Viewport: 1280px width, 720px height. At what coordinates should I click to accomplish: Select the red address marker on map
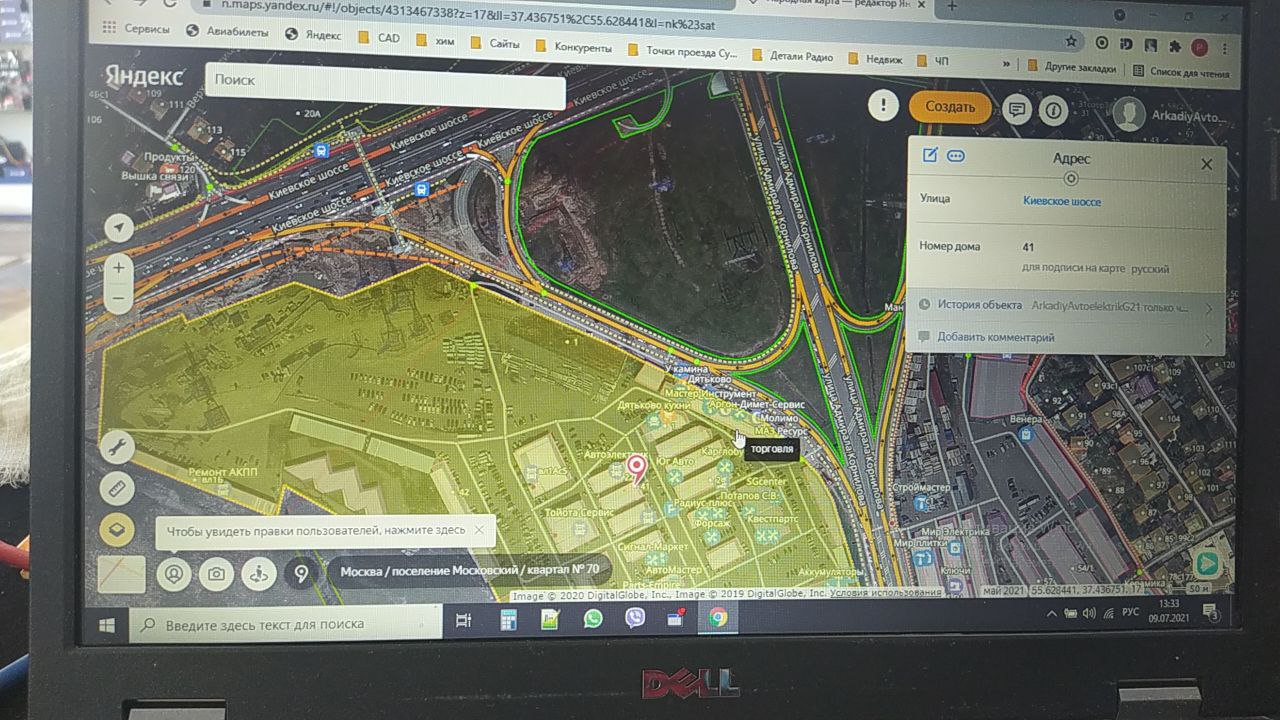636,468
